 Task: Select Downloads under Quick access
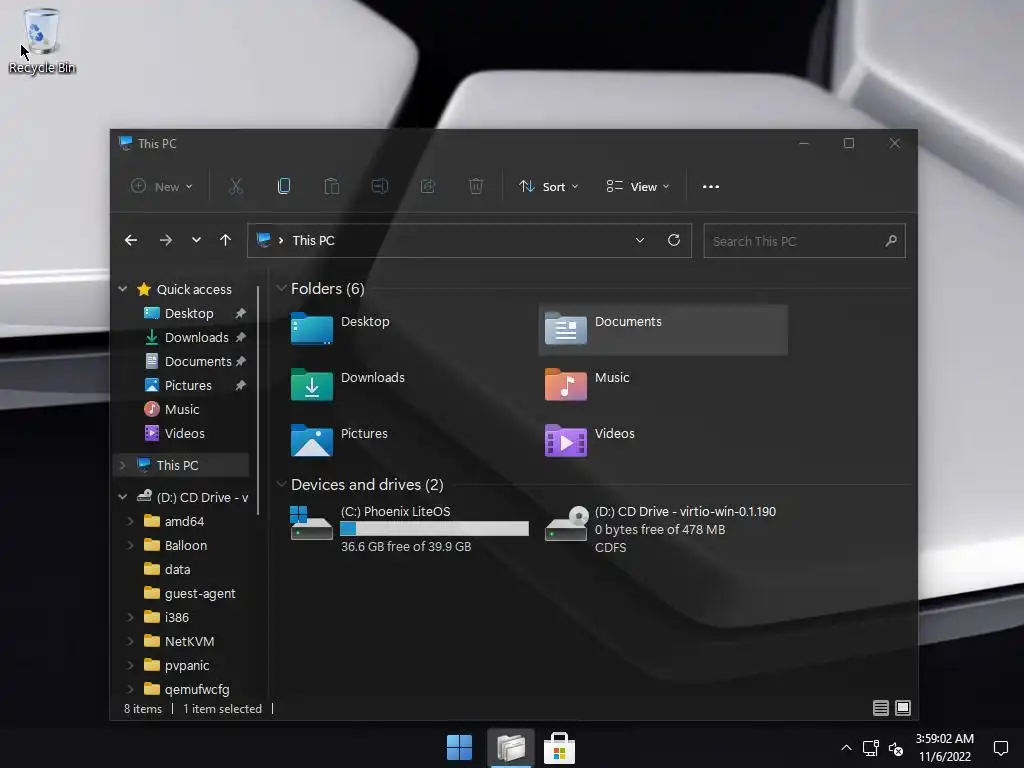pos(196,338)
